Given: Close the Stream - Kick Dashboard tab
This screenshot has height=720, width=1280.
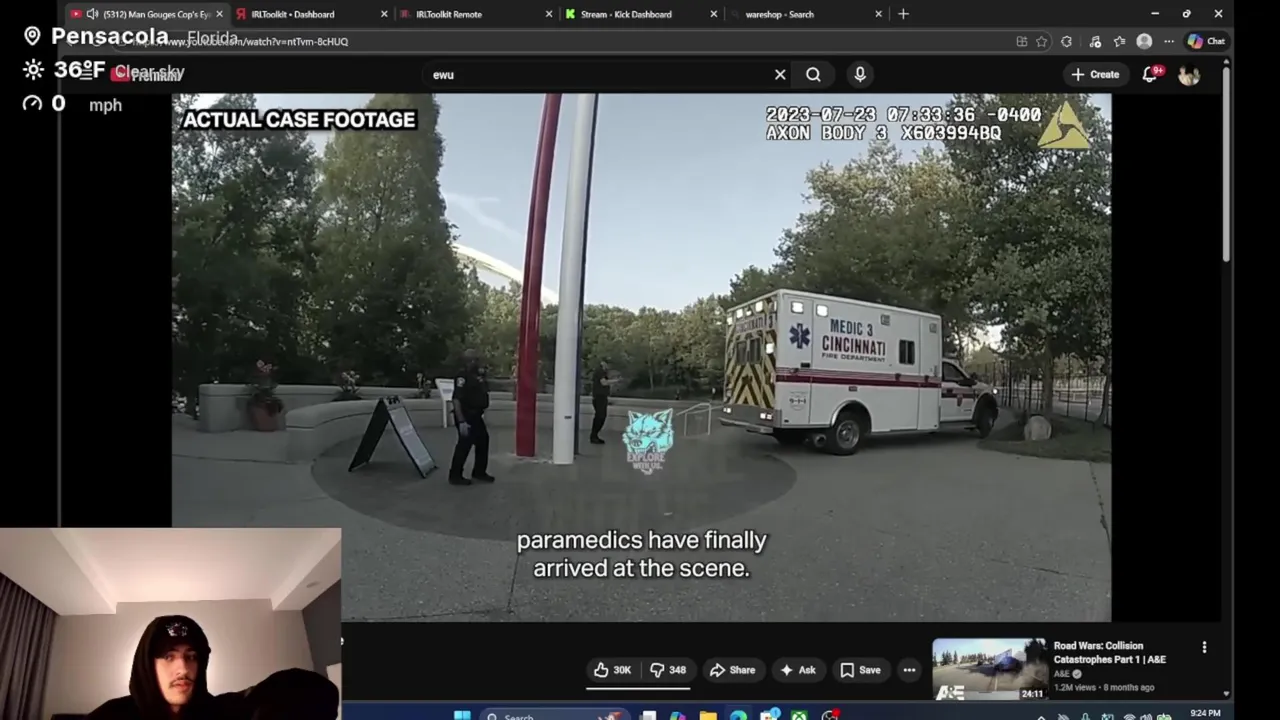Looking at the screenshot, I should (714, 14).
